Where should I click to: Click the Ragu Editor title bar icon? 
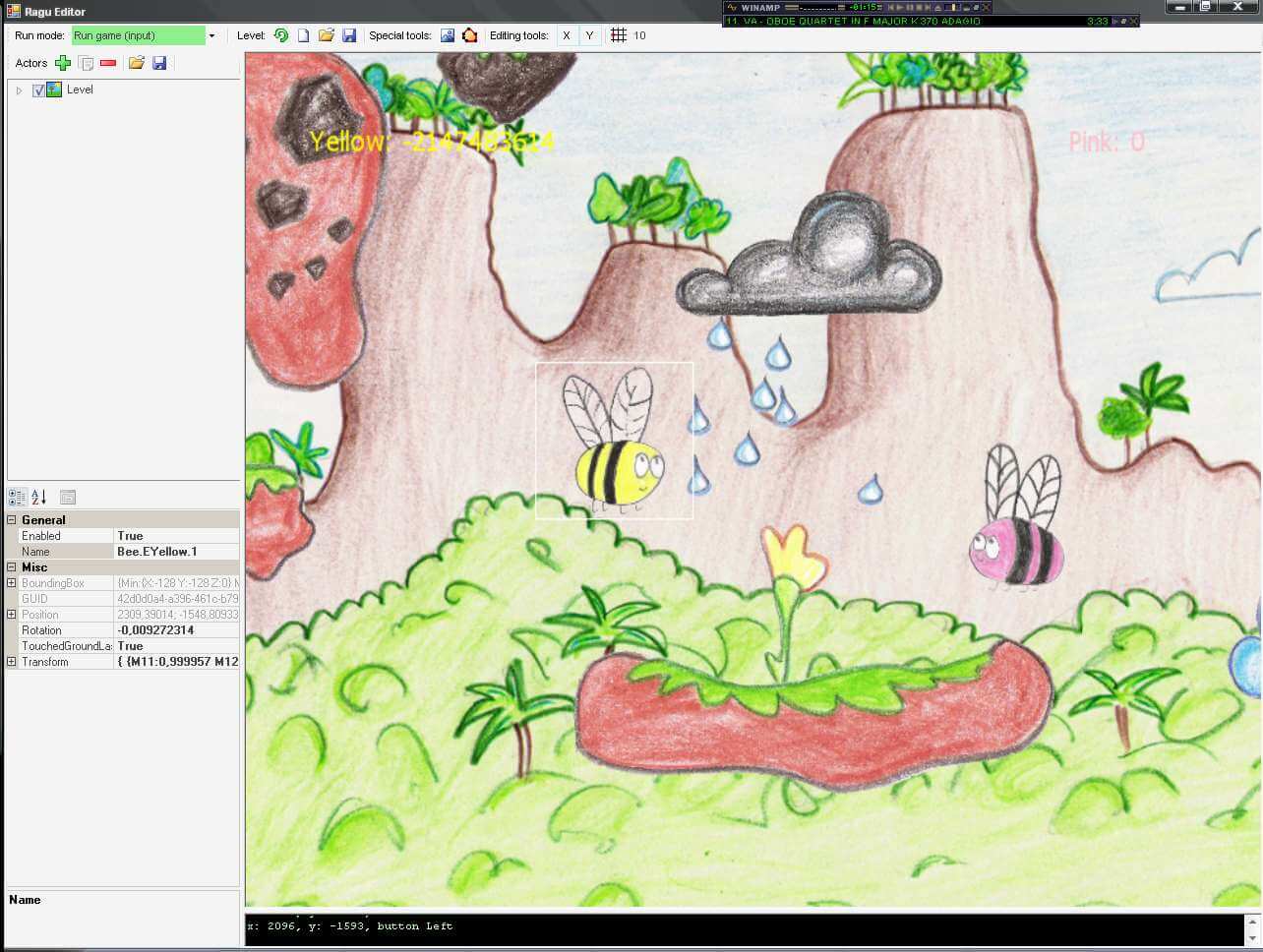point(14,11)
